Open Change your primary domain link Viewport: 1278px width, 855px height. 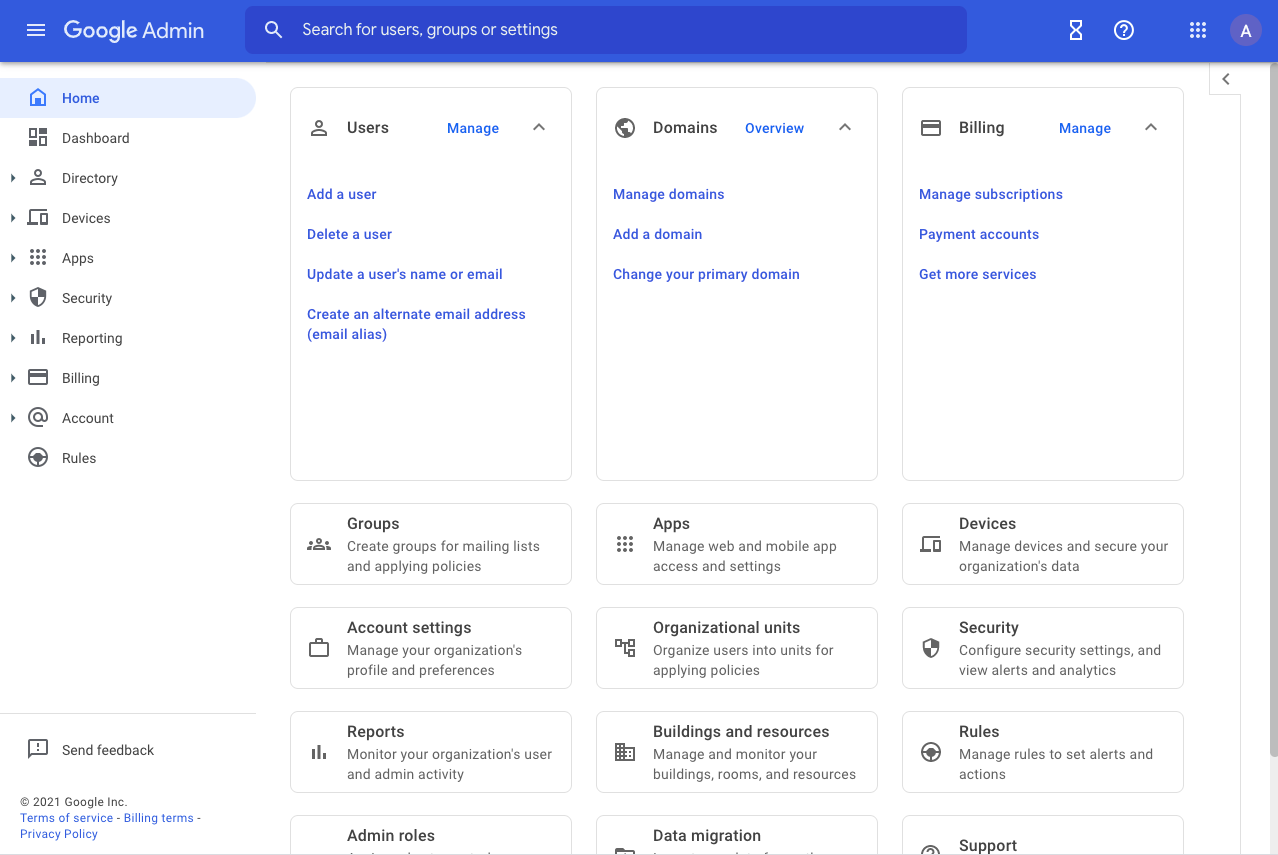point(706,274)
